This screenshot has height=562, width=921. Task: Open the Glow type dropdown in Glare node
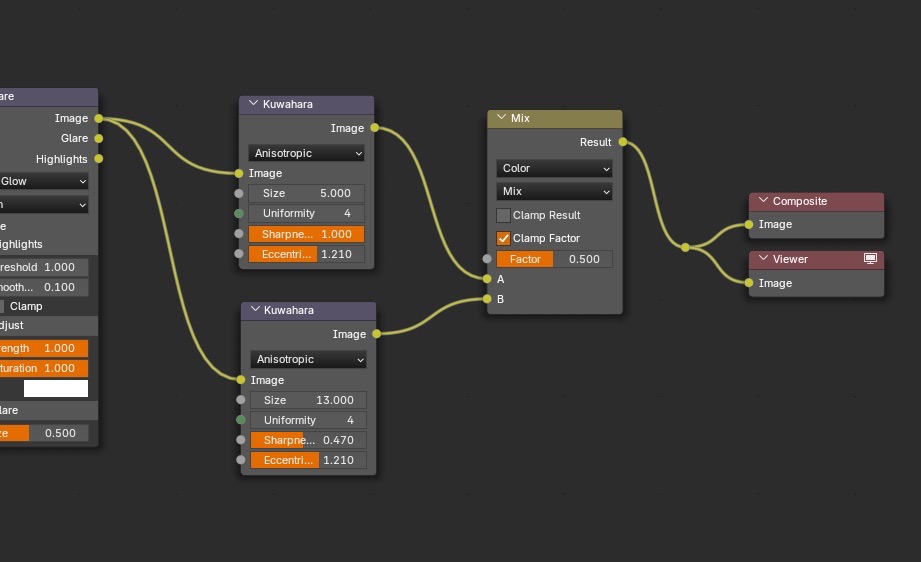click(44, 181)
